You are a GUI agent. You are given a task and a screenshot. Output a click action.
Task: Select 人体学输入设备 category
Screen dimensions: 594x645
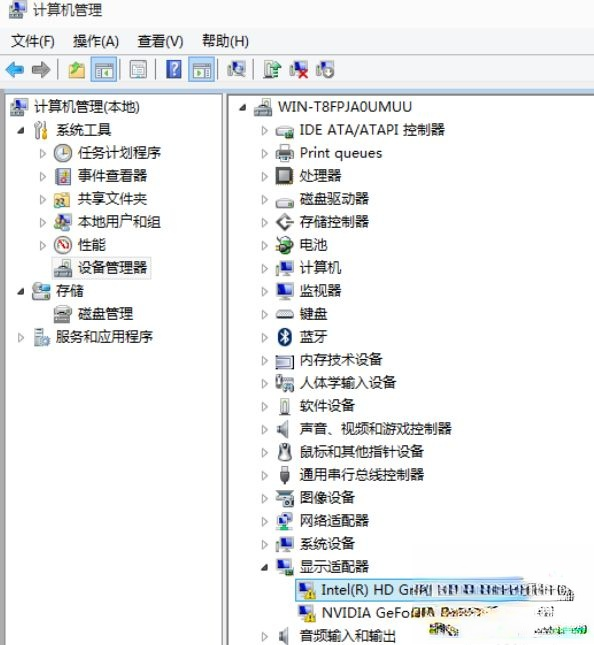(x=348, y=383)
